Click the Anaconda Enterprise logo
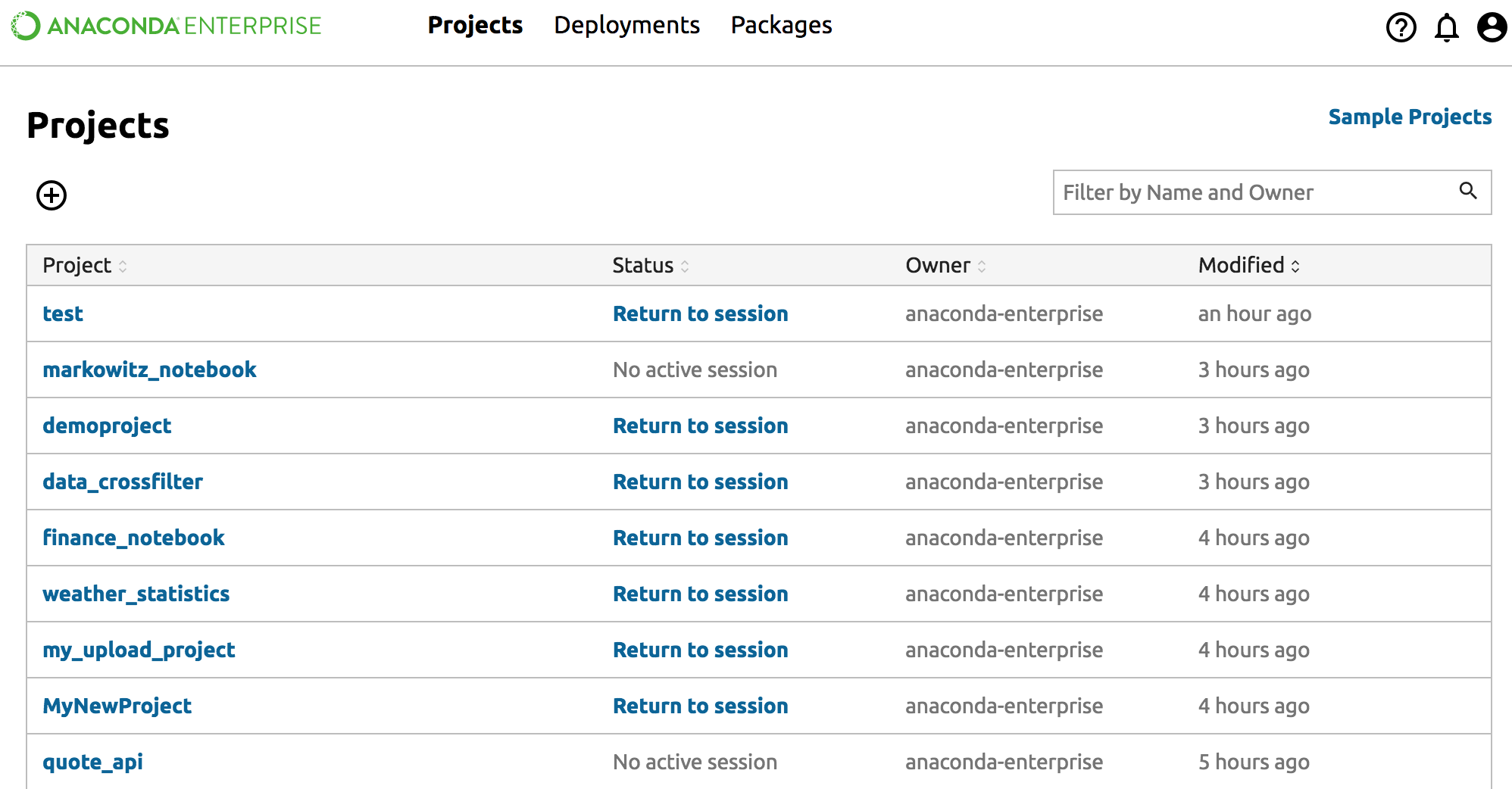1512x789 pixels. (x=167, y=26)
